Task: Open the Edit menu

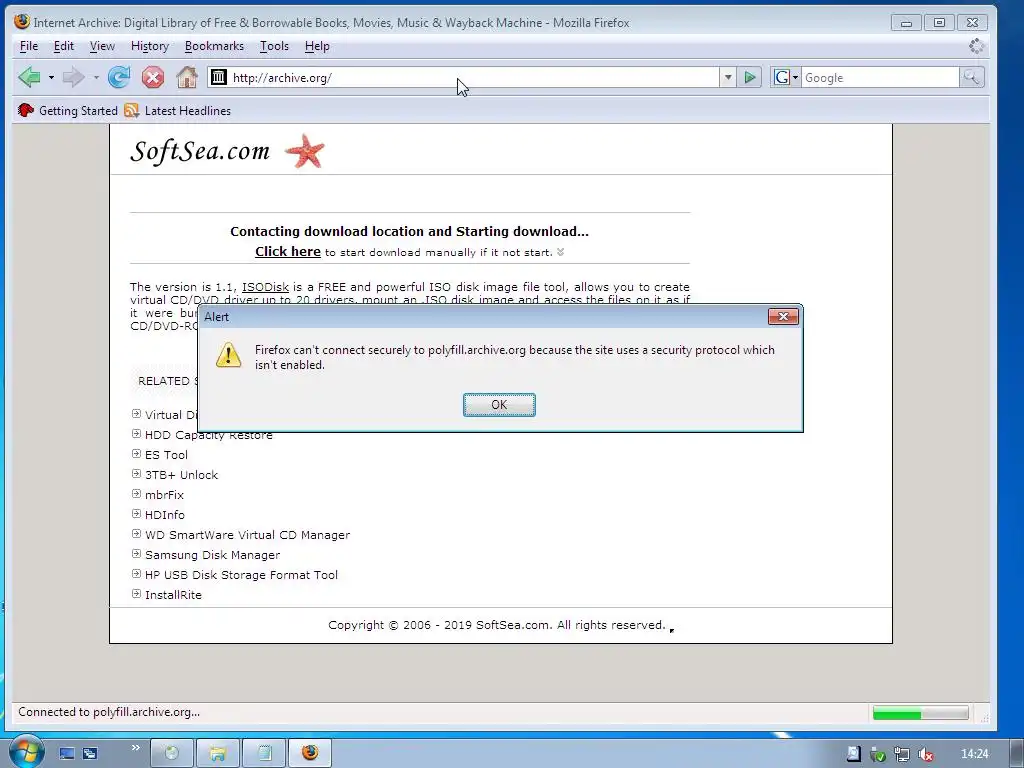Action: tap(63, 46)
